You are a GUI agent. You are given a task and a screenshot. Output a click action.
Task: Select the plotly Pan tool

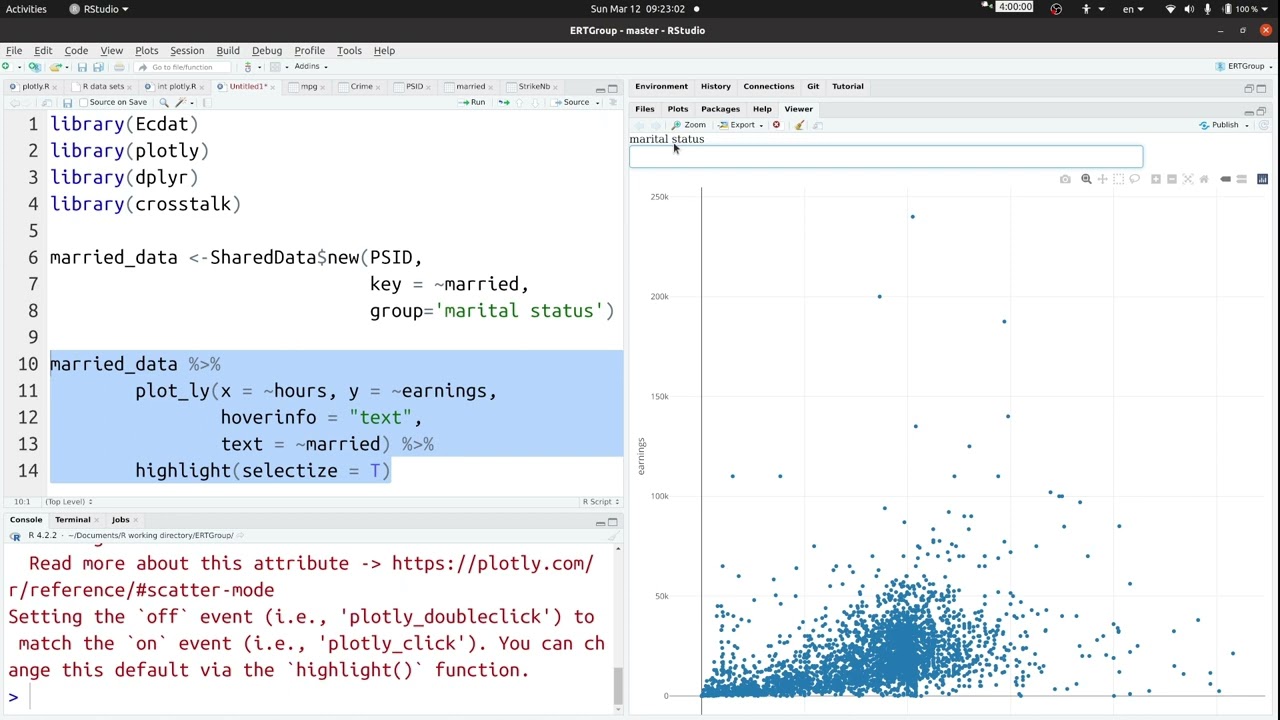pos(1102,179)
